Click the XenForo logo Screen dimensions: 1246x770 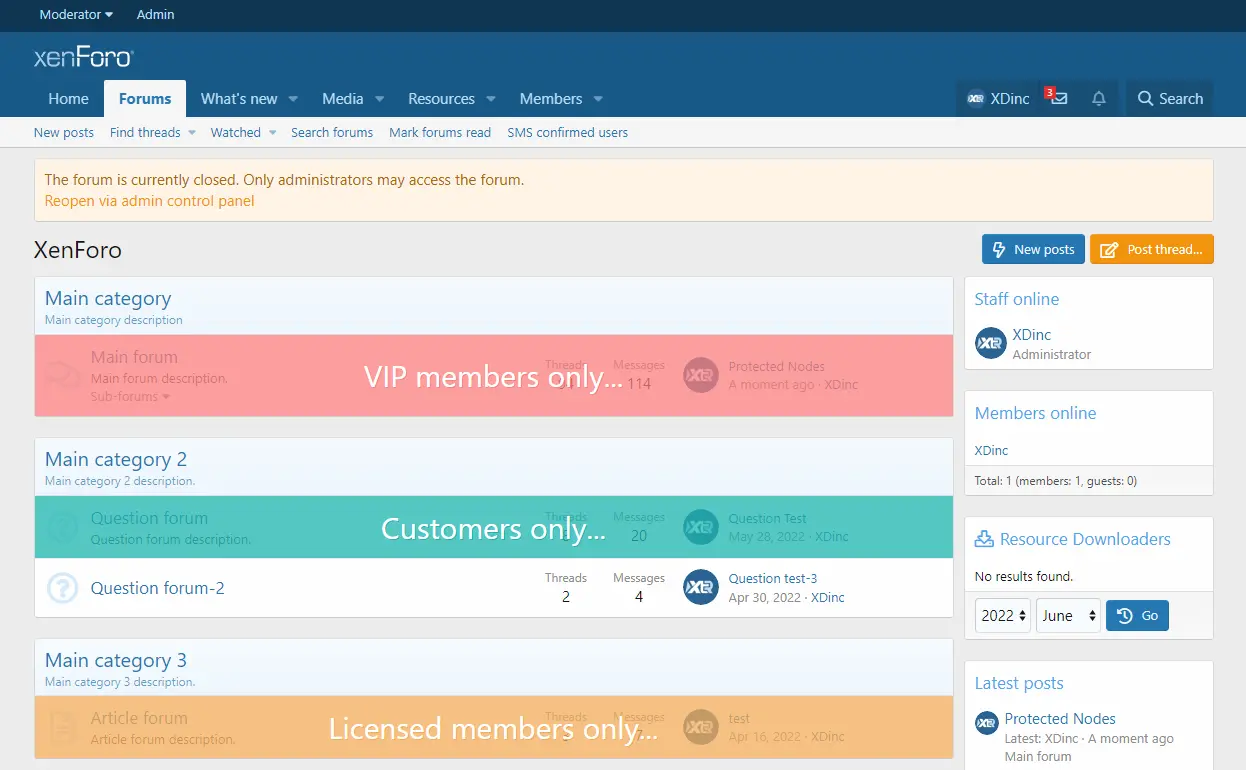coord(84,57)
